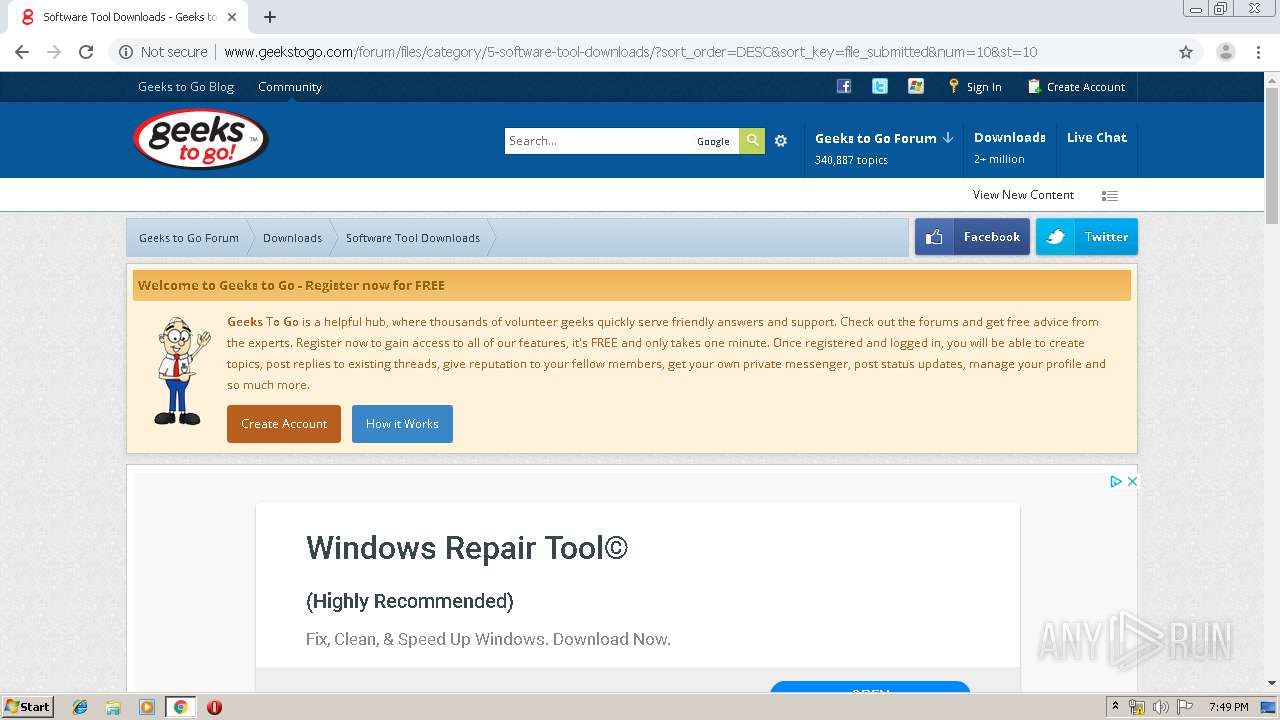
Task: Open the Chrome profile avatar
Action: [1225, 52]
